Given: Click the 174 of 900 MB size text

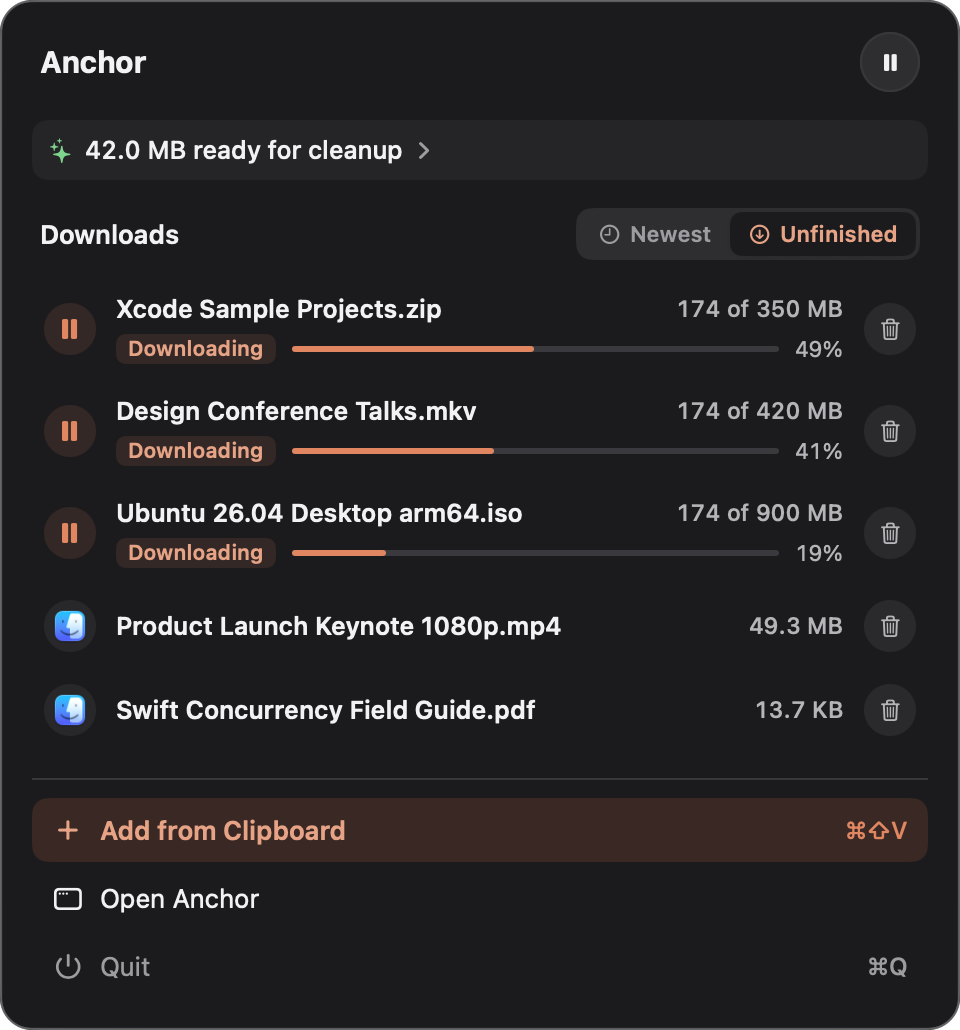Looking at the screenshot, I should [x=760, y=512].
